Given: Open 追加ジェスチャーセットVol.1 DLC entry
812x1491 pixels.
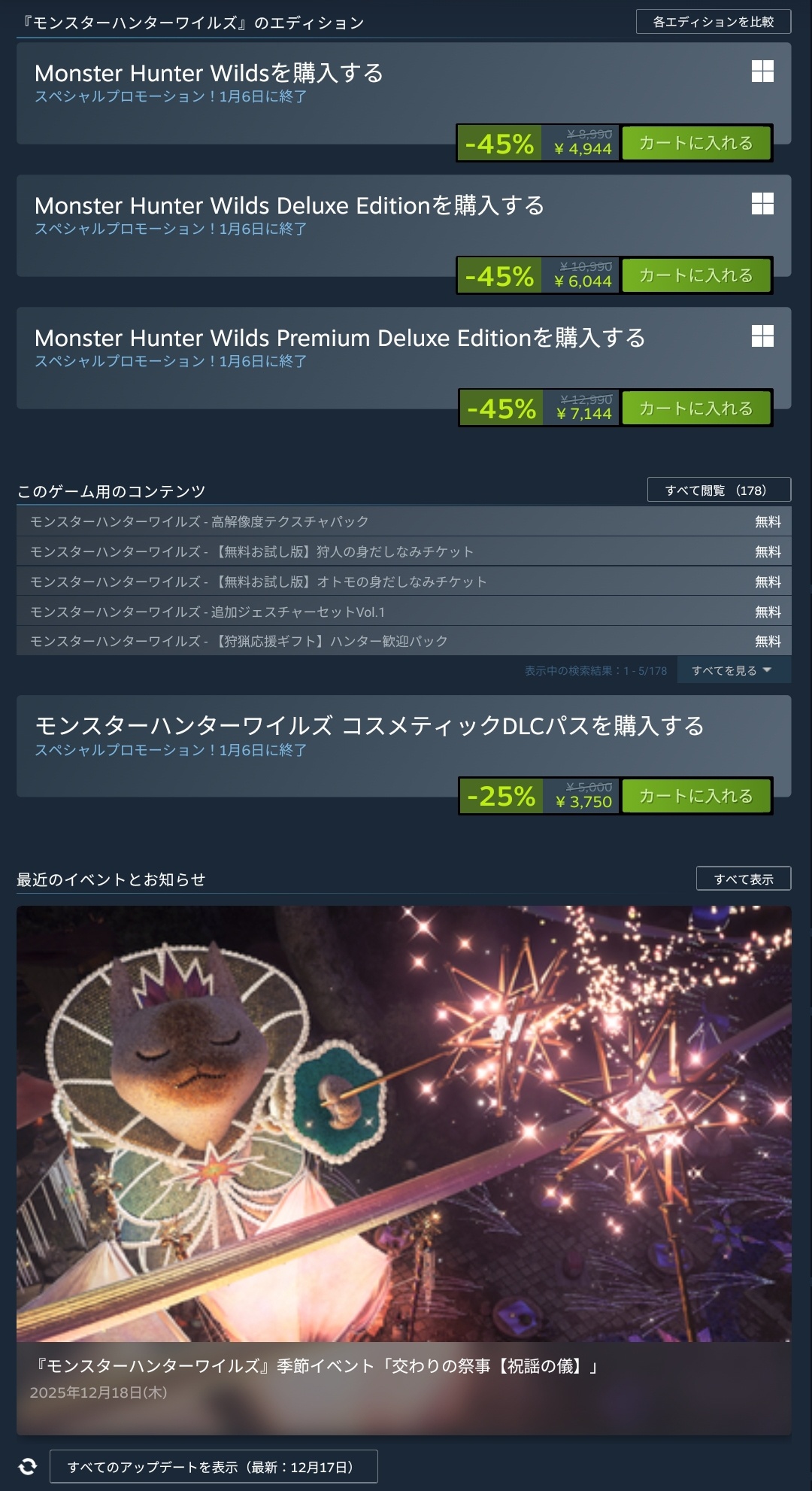Looking at the screenshot, I should (404, 612).
